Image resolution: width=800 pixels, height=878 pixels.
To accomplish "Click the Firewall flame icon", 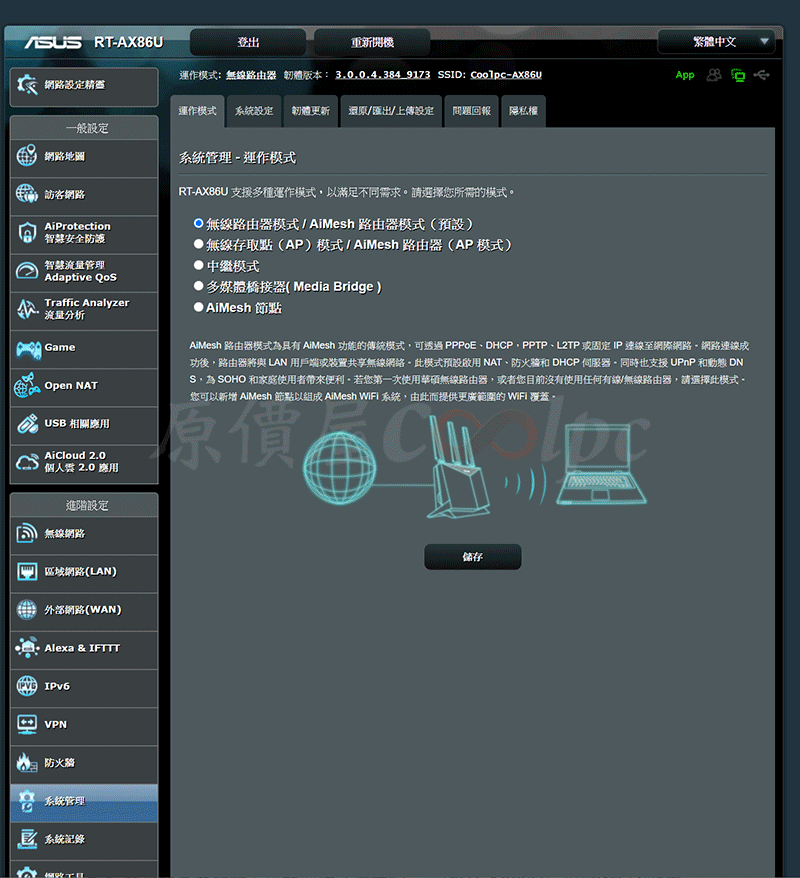I will tap(27, 762).
